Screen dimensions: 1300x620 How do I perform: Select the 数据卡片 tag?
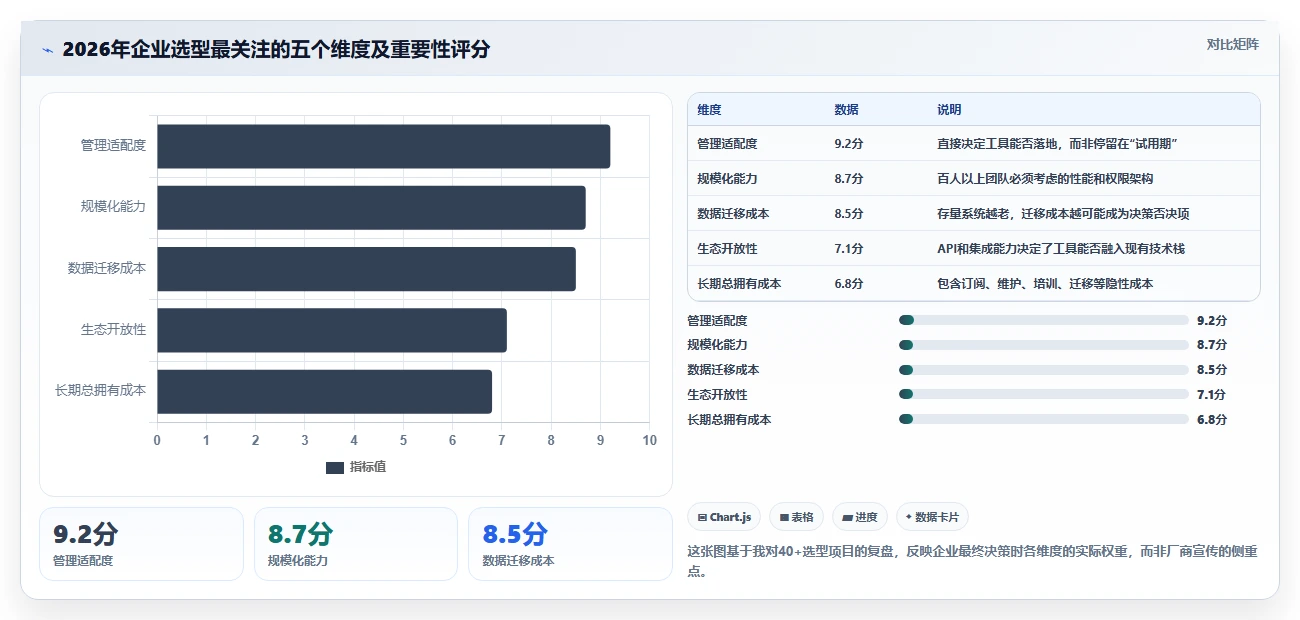(x=932, y=517)
